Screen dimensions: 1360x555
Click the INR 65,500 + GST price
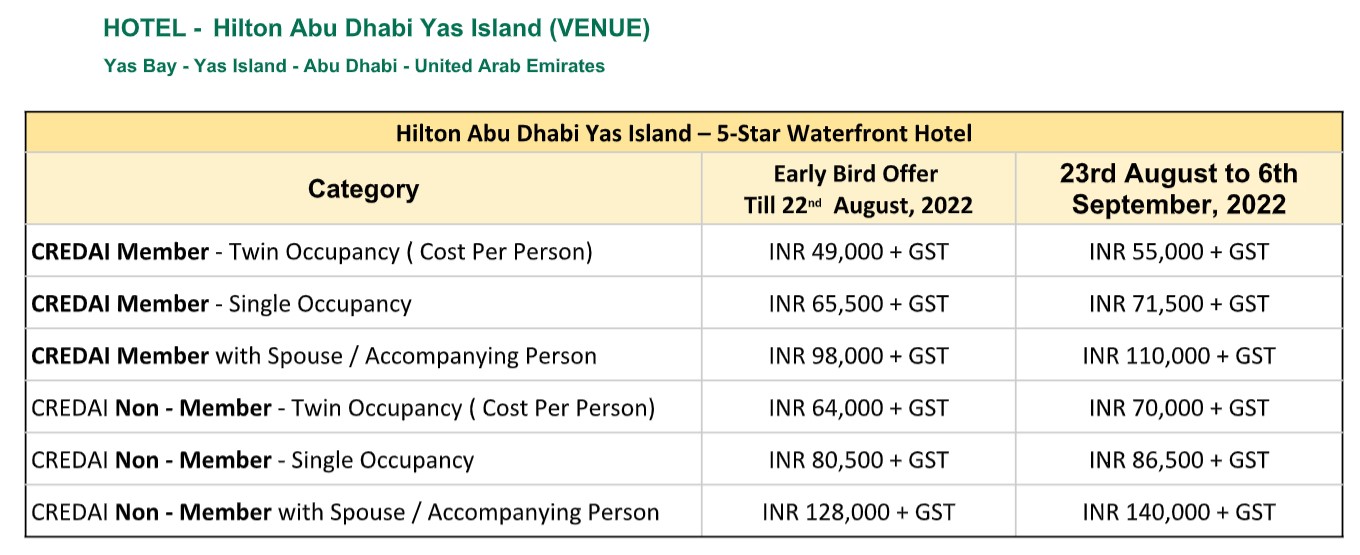click(858, 304)
